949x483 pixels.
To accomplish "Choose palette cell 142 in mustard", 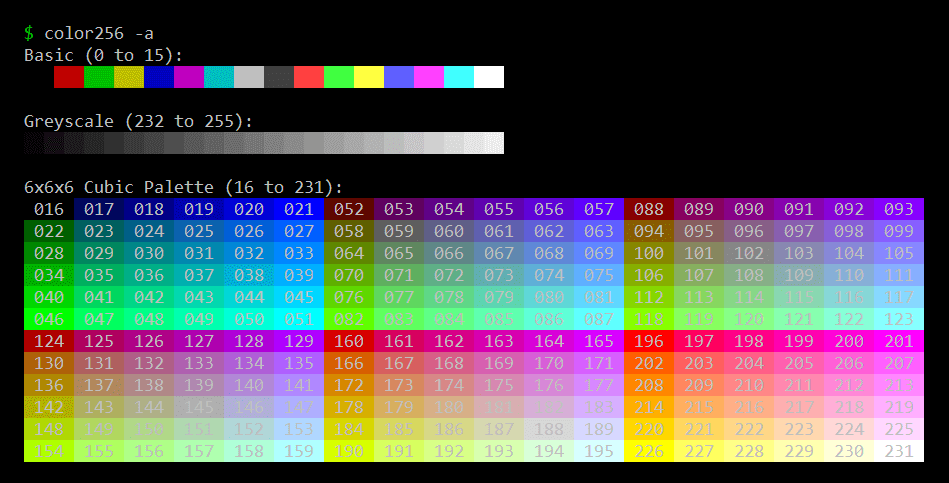I will click(49, 407).
